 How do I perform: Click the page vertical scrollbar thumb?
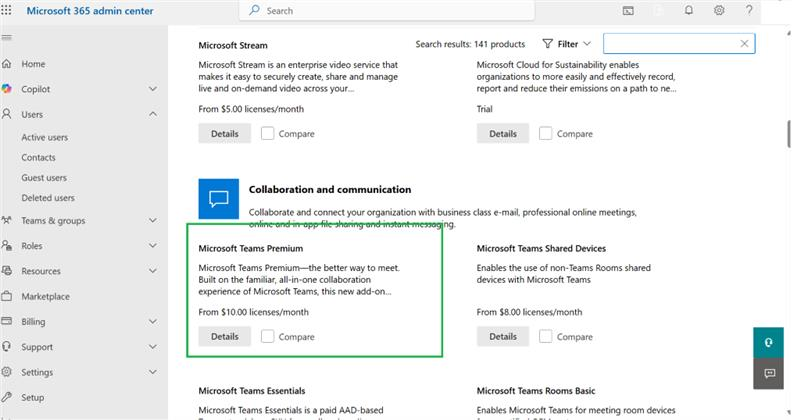789,134
